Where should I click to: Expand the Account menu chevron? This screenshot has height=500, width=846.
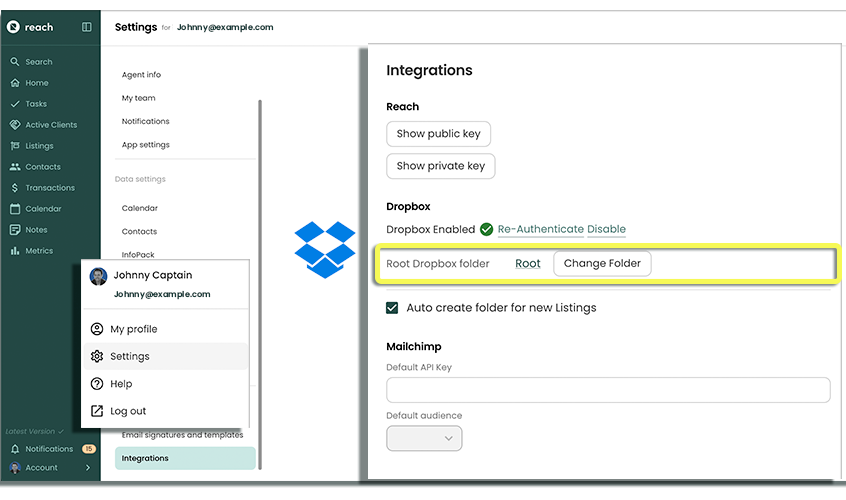[88, 468]
